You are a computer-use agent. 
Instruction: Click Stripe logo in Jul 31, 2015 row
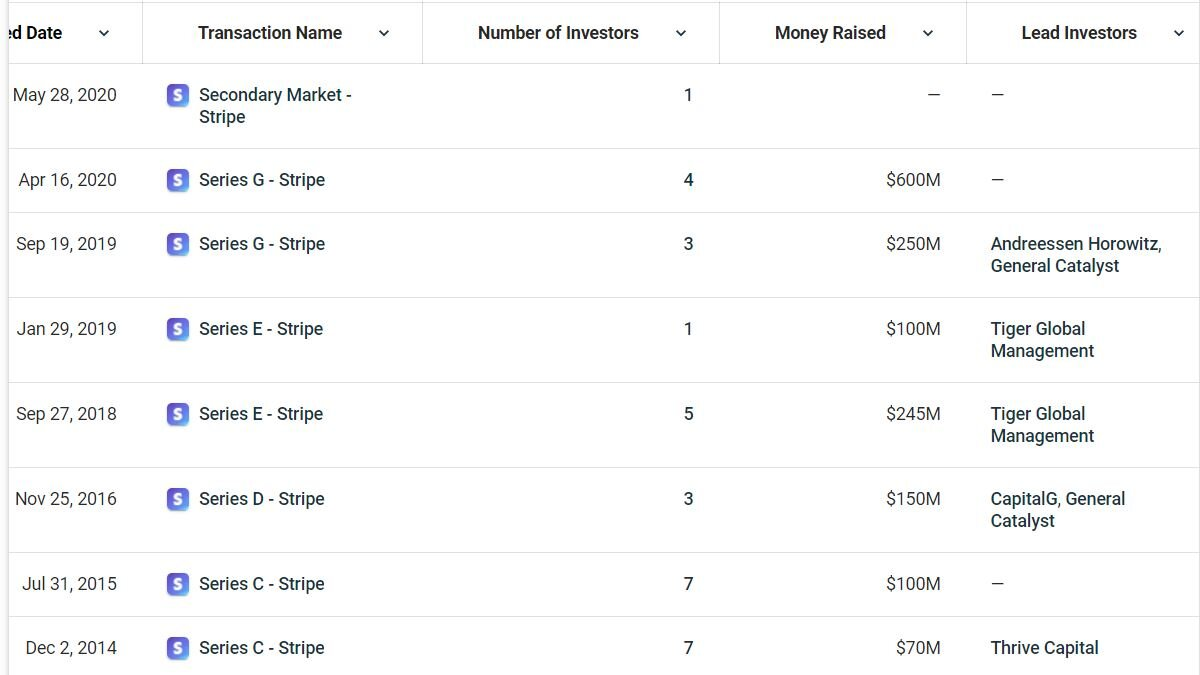177,584
